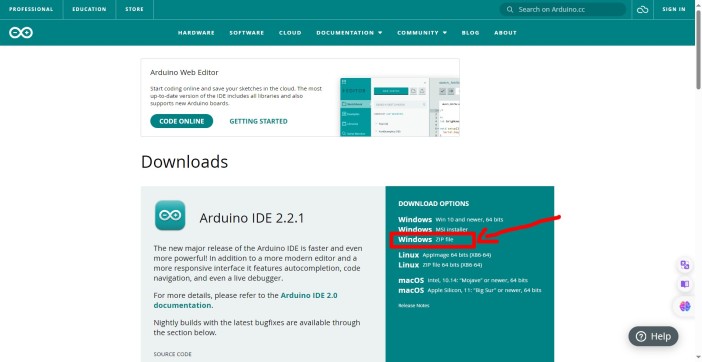Viewport: 702px width, 362px height.
Task: Click the colorful brain floating icon
Action: point(685,307)
